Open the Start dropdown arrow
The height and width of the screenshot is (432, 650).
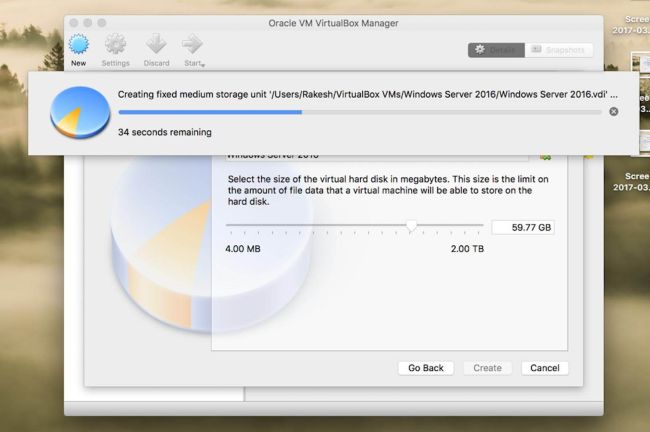point(203,65)
